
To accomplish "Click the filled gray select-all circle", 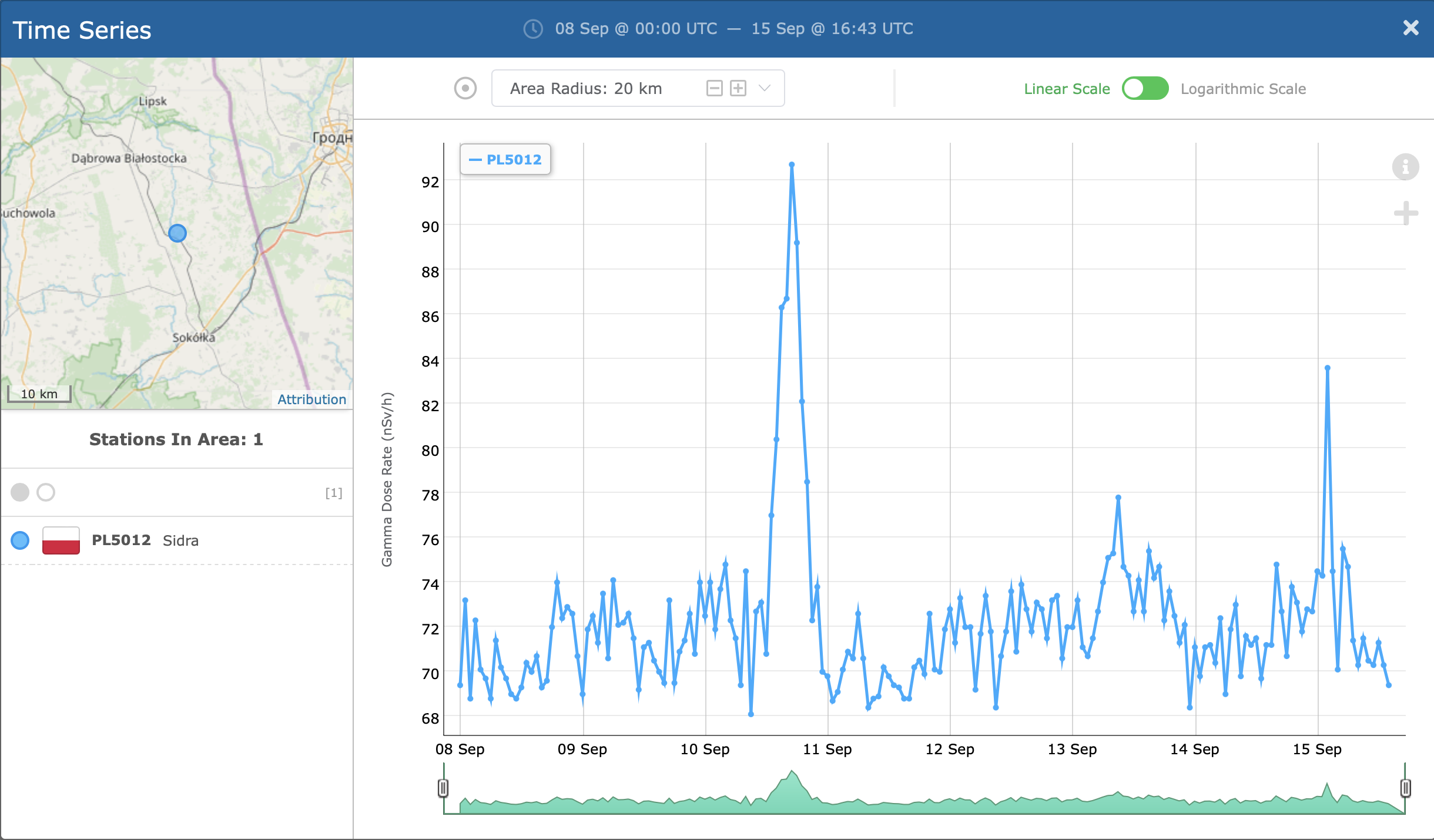I will [20, 492].
